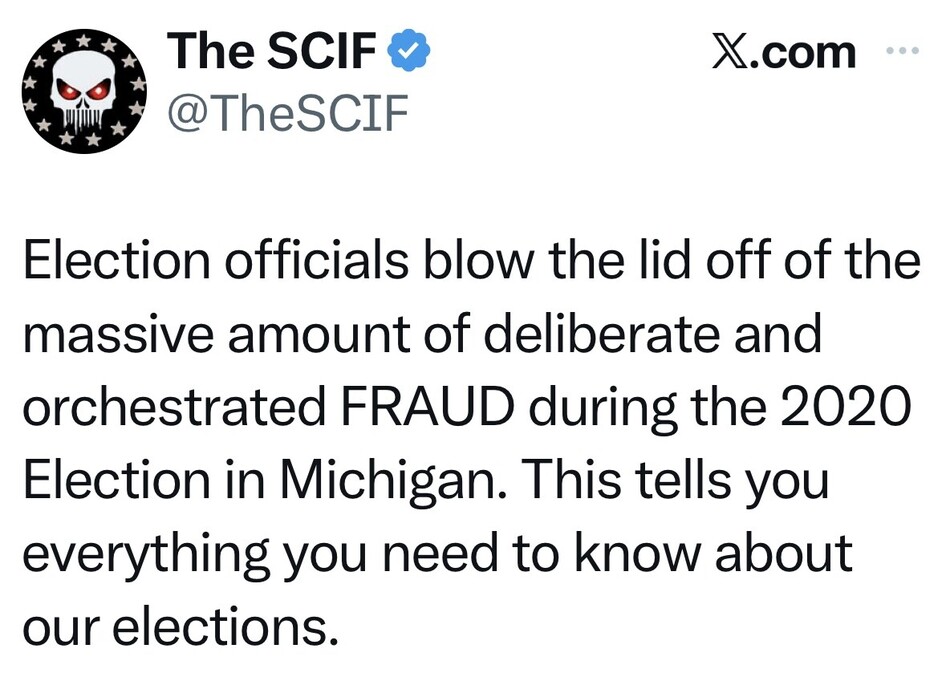Click the X.com label

pos(783,52)
